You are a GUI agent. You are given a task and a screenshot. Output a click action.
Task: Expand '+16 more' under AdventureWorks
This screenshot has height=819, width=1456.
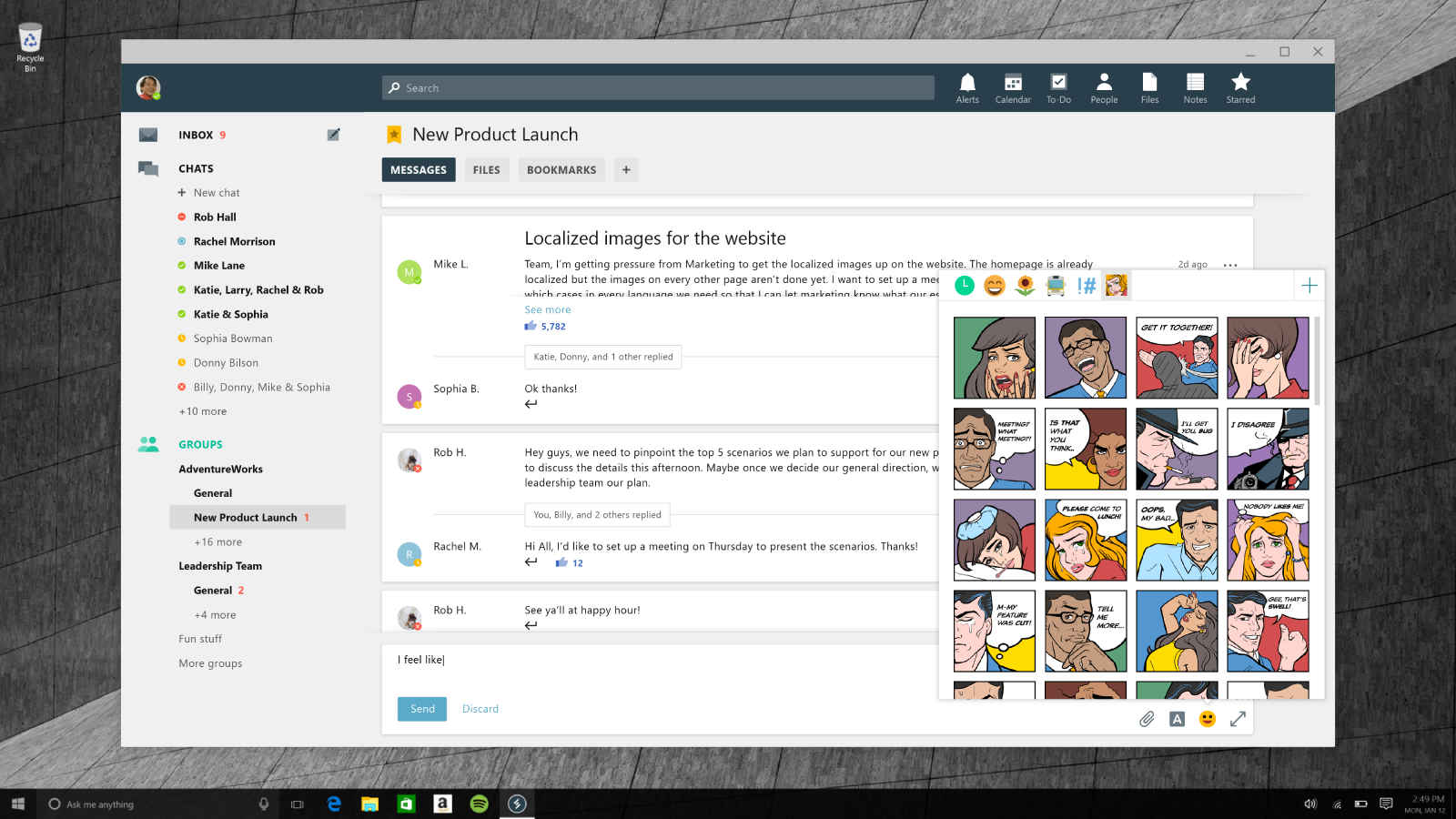(x=217, y=542)
